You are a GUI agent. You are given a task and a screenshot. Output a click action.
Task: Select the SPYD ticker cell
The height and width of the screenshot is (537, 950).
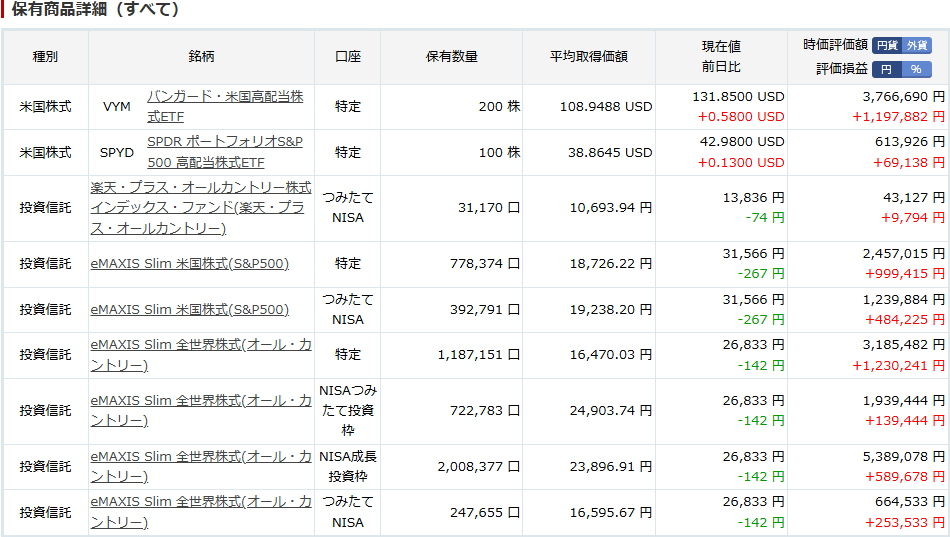tap(117, 153)
